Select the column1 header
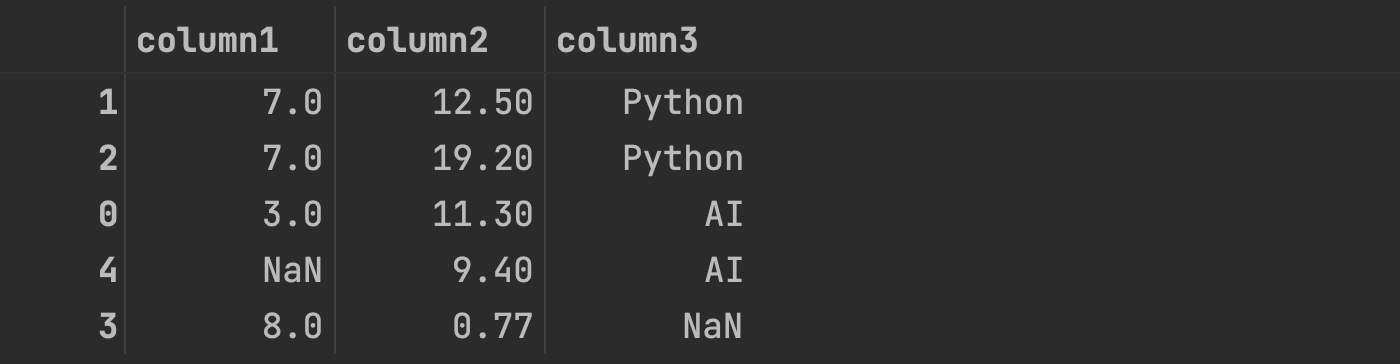This screenshot has height=364, width=1400. pyautogui.click(x=207, y=41)
